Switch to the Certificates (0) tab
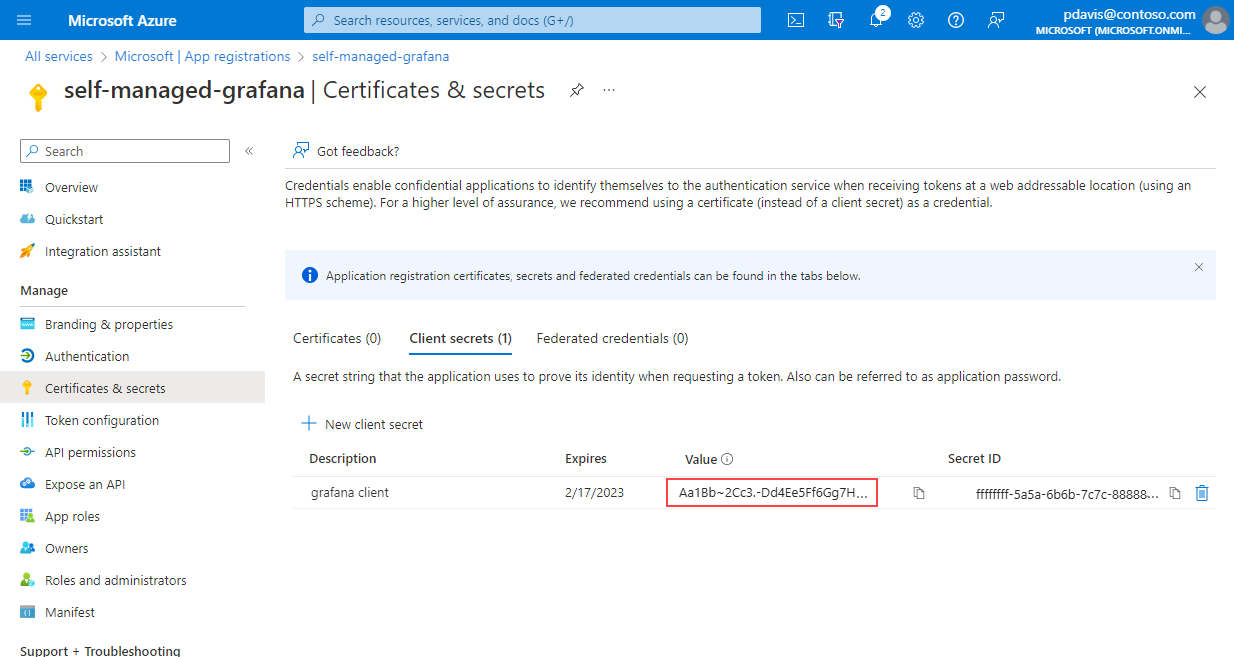The width and height of the screenshot is (1234, 657). [x=337, y=338]
